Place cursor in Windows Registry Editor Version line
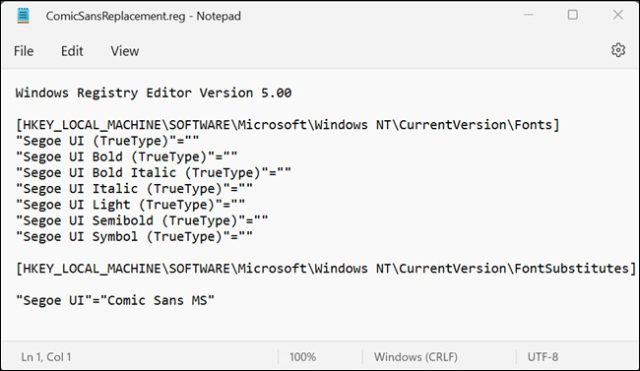Screen dimensions: 640x371 tap(153, 93)
